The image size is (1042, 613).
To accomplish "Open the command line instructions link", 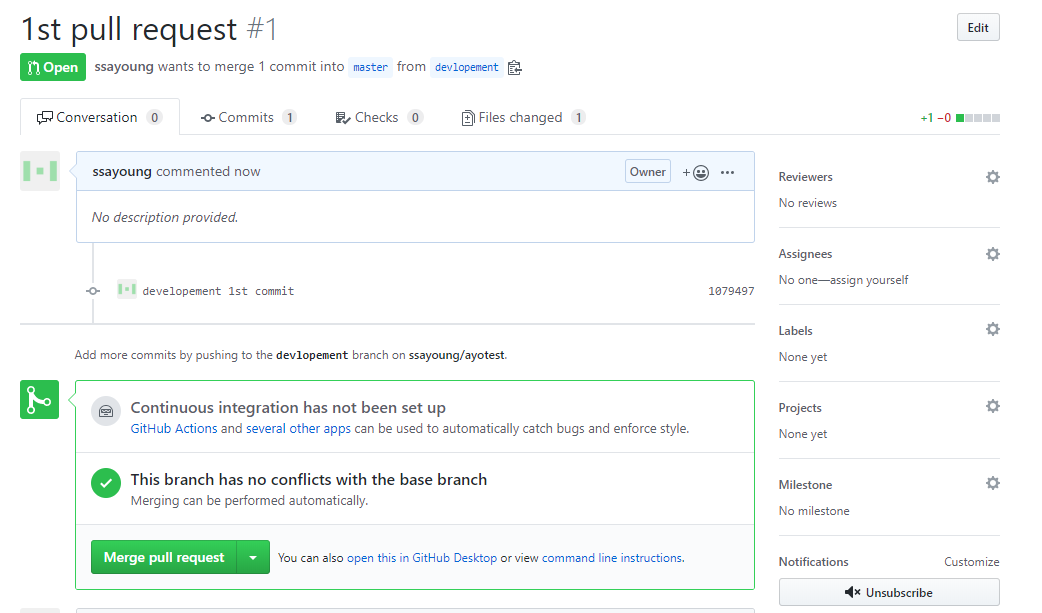I will click(x=612, y=558).
